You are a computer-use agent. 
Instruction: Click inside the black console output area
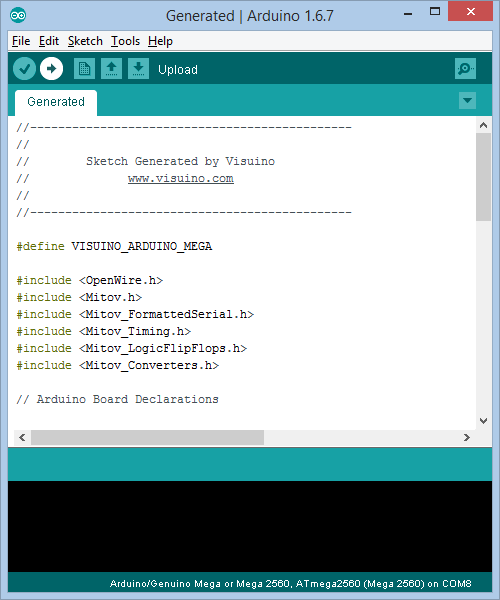tap(250, 526)
